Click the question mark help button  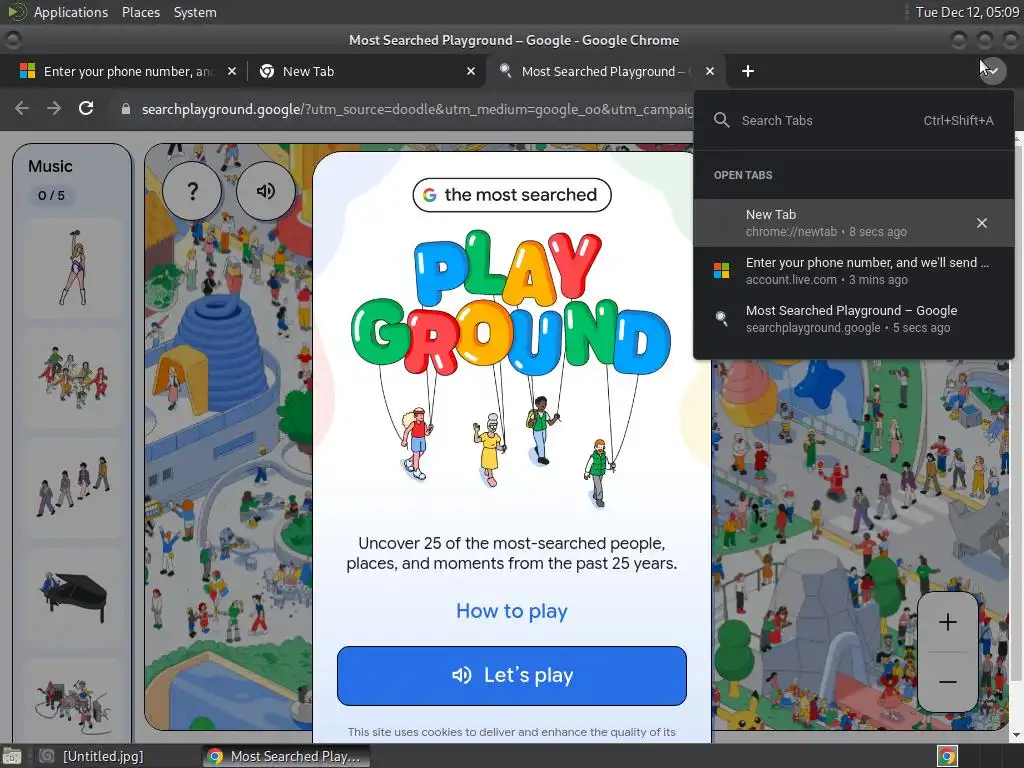[192, 191]
